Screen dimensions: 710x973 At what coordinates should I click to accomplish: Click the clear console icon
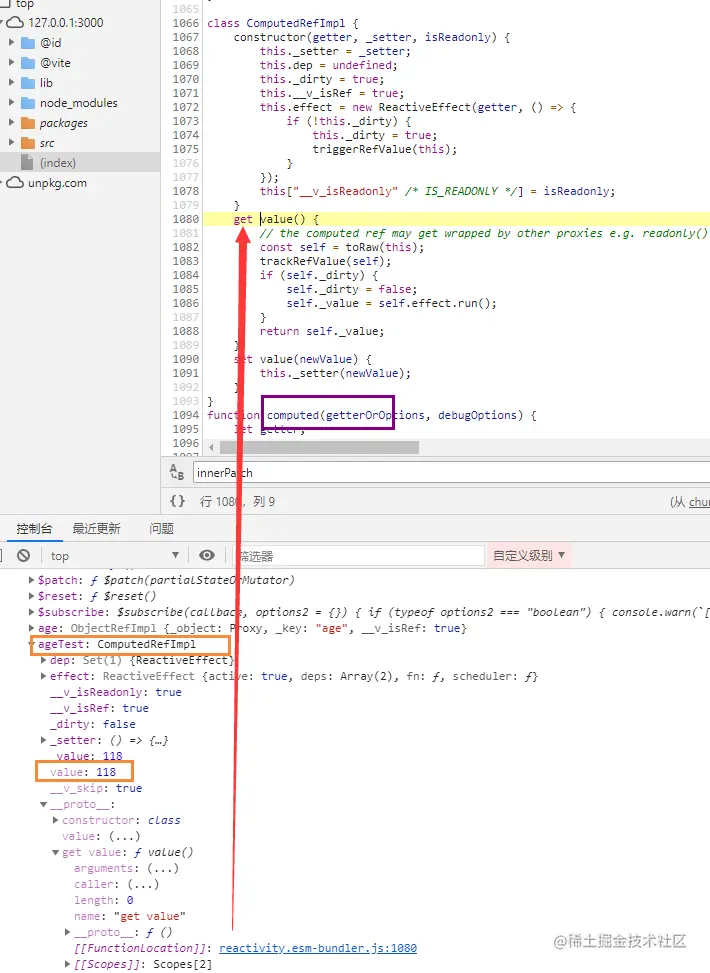click(x=24, y=555)
